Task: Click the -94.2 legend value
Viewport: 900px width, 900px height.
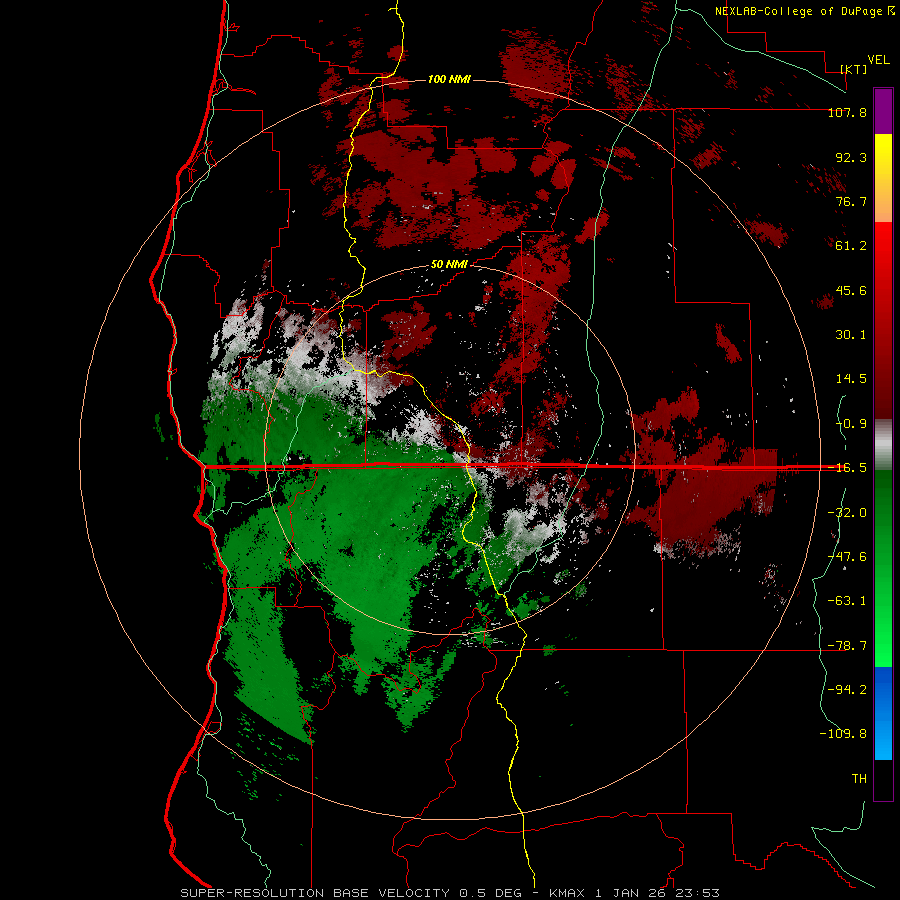Action: point(847,690)
